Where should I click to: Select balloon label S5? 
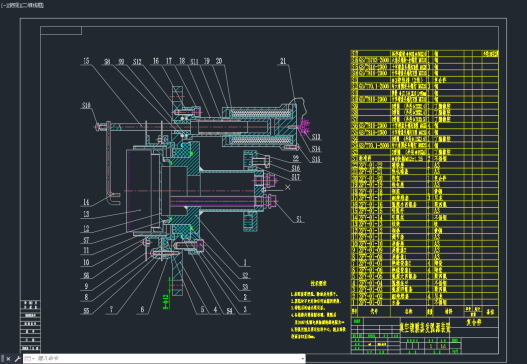click(86, 311)
